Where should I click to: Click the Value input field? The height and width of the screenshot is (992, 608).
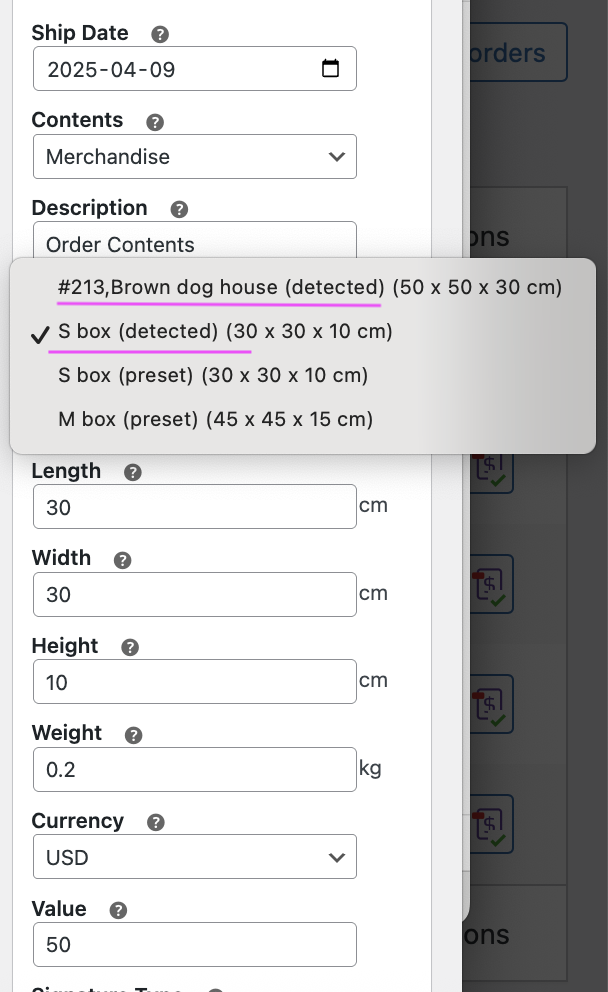pos(195,945)
